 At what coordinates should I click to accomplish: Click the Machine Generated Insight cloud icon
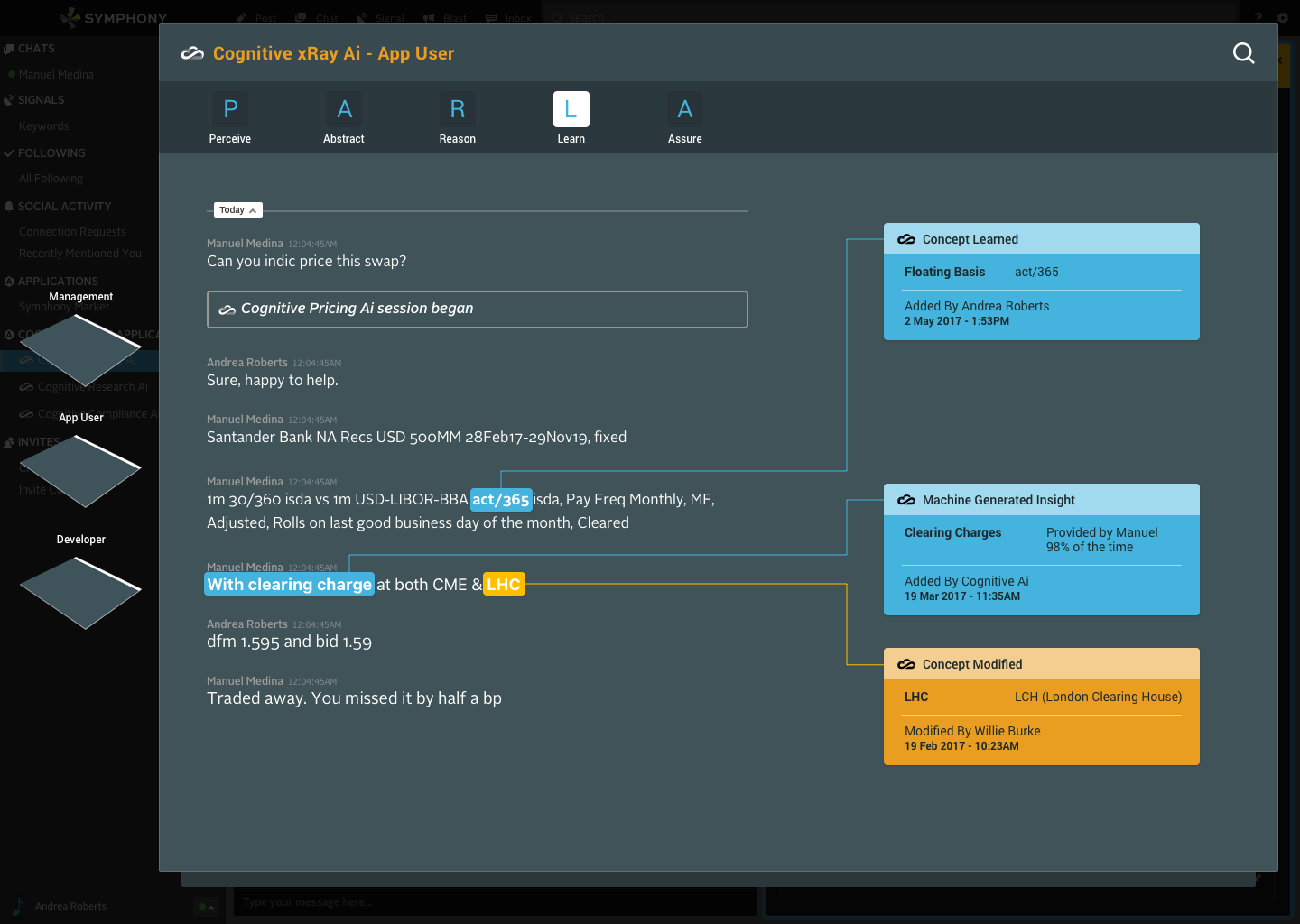(906, 500)
